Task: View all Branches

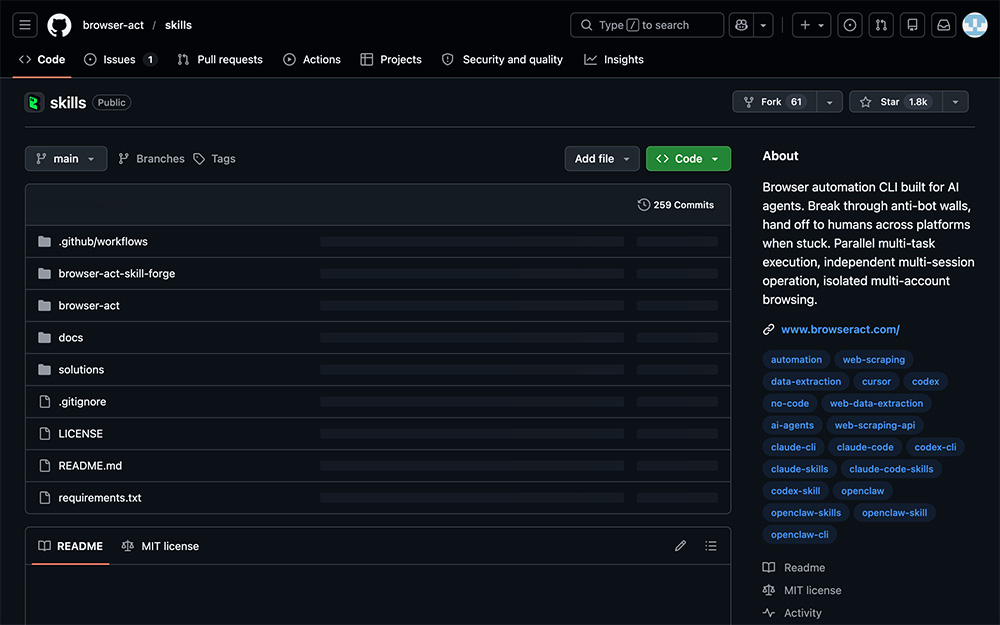Action: [151, 159]
